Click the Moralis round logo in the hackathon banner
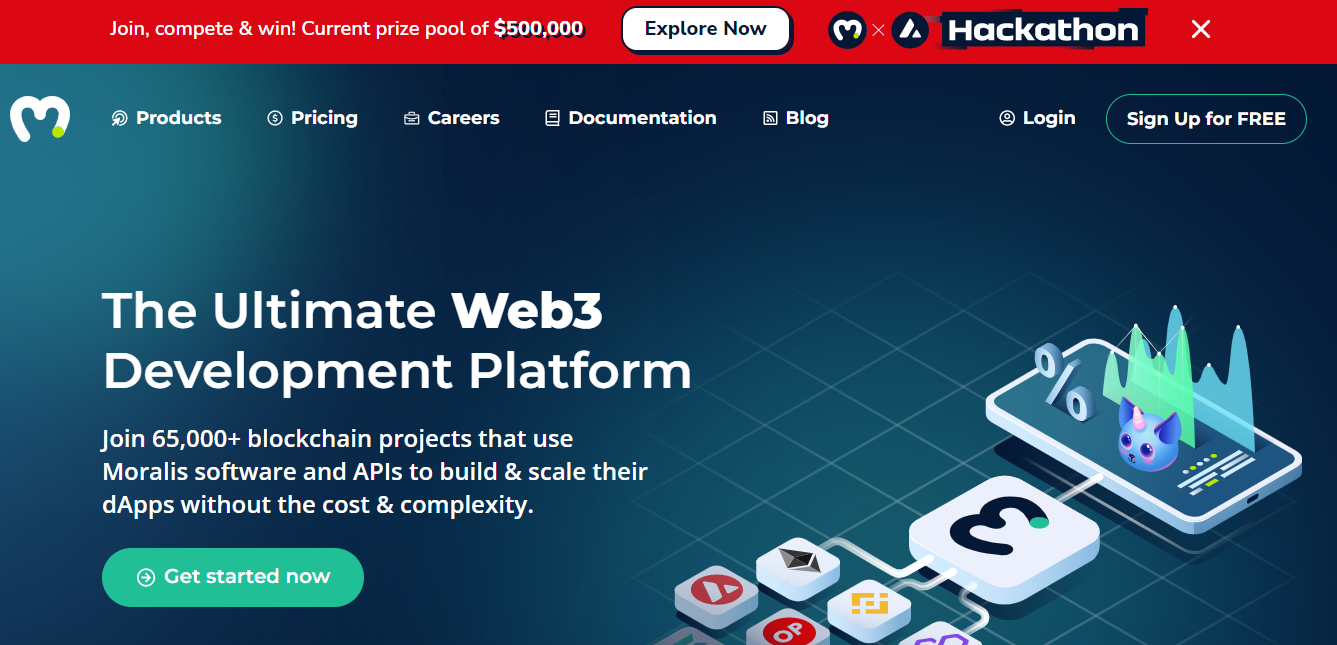This screenshot has width=1337, height=645. tap(847, 30)
